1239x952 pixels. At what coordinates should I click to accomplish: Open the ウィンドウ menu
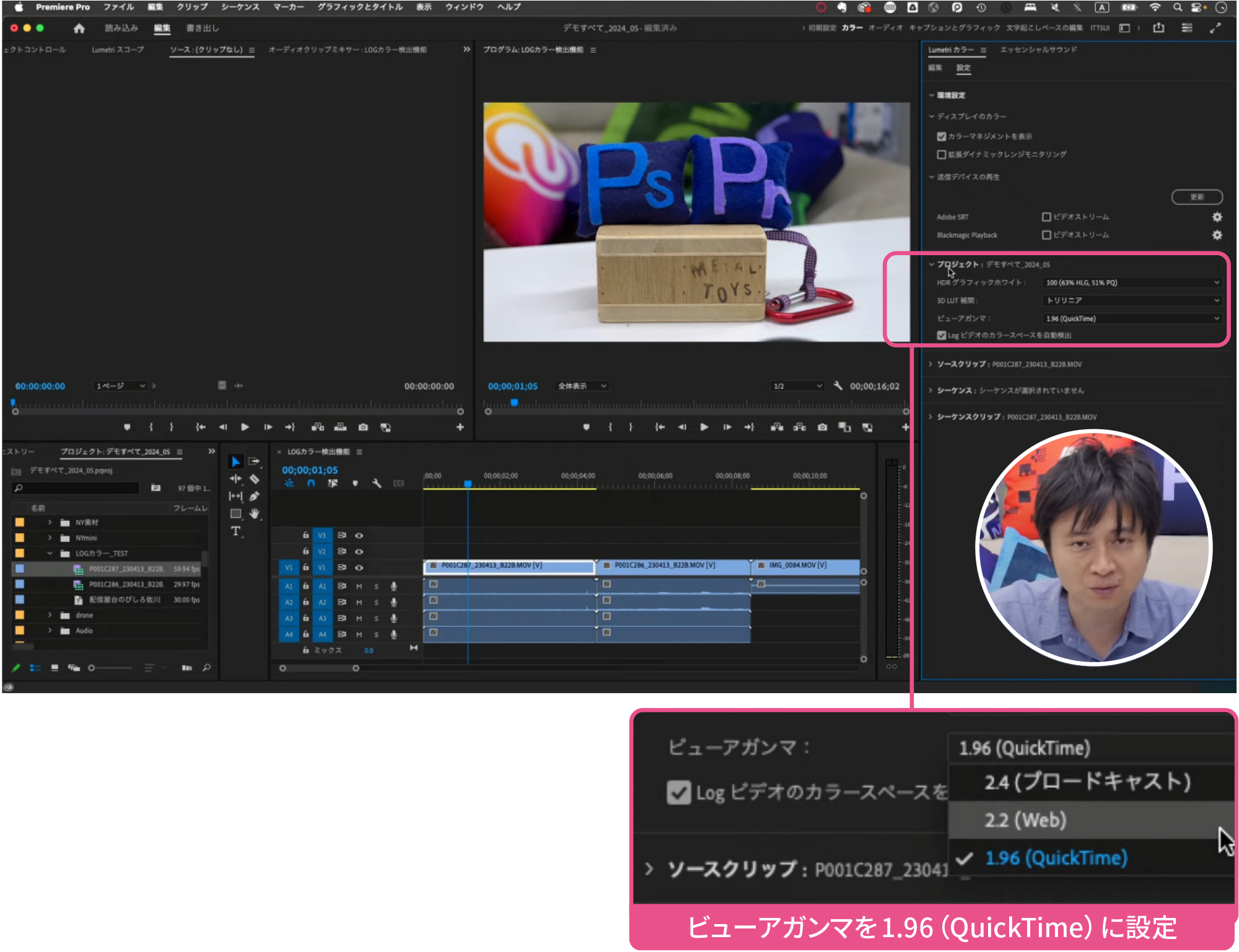464,7
